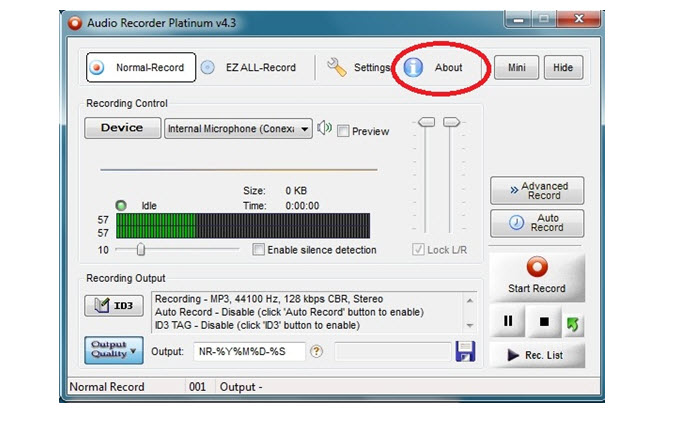Viewport: 678px width, 429px height.
Task: Select the Normal-Record mode
Action: [141, 67]
